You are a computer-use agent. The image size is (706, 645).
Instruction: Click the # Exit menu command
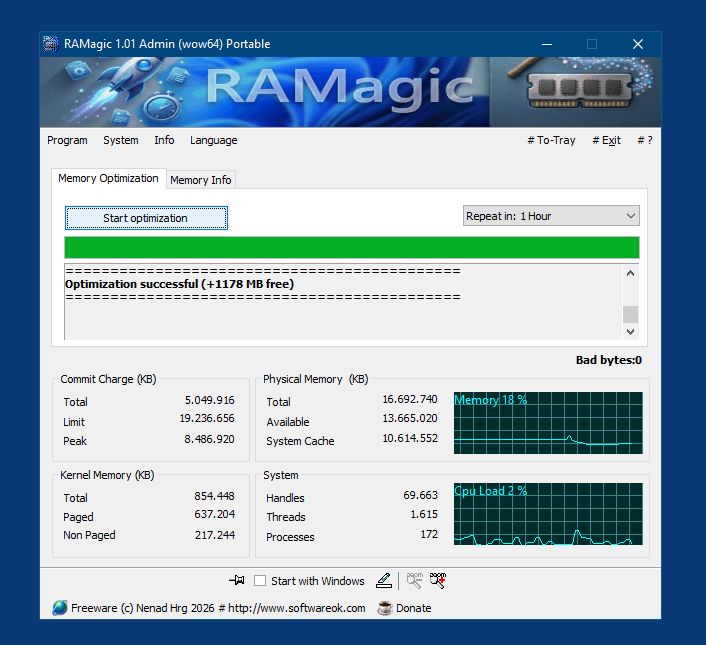point(606,140)
